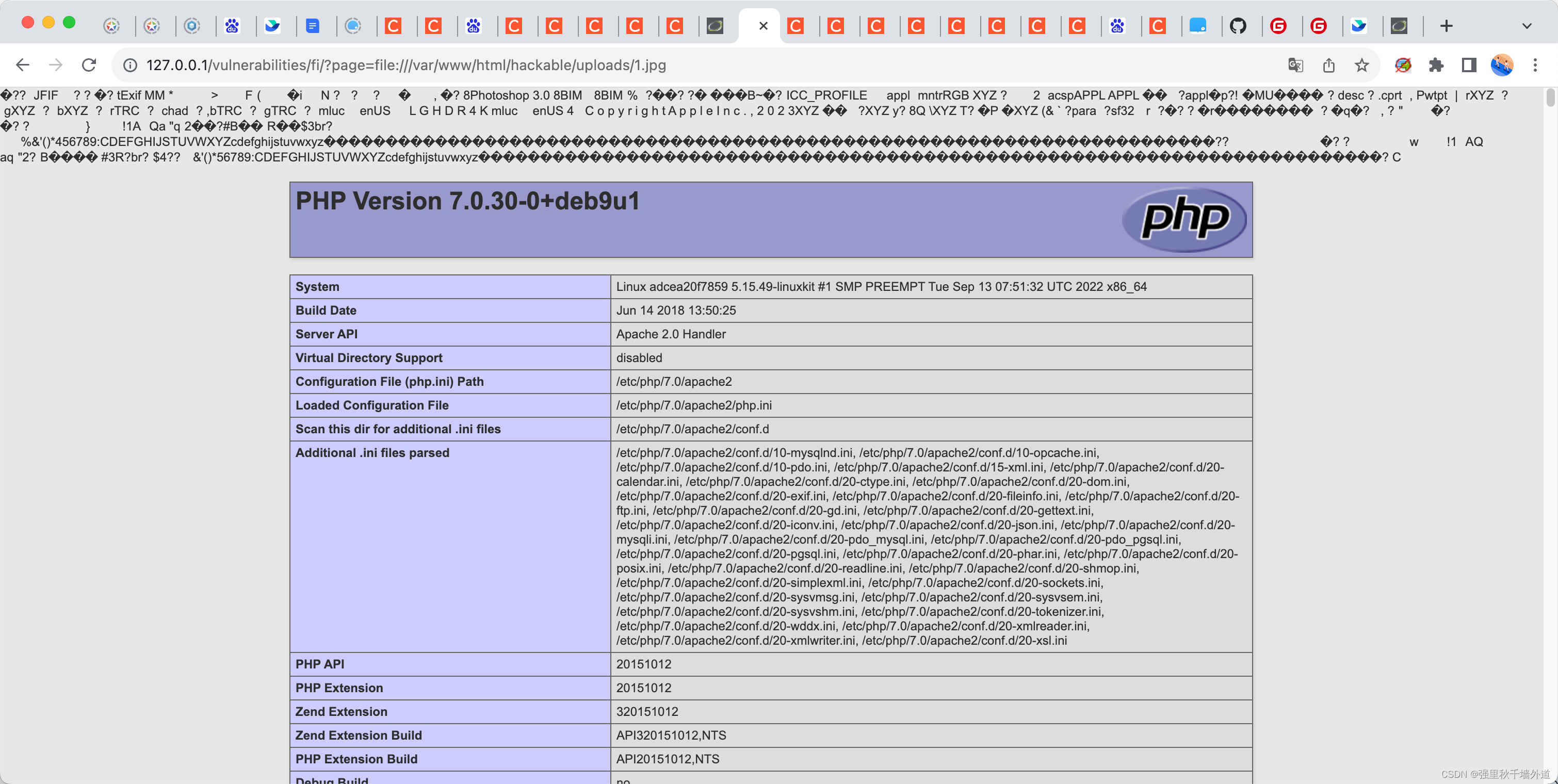Switch to the leftmost colorful star tab
The width and height of the screenshot is (1558, 784).
click(x=112, y=26)
